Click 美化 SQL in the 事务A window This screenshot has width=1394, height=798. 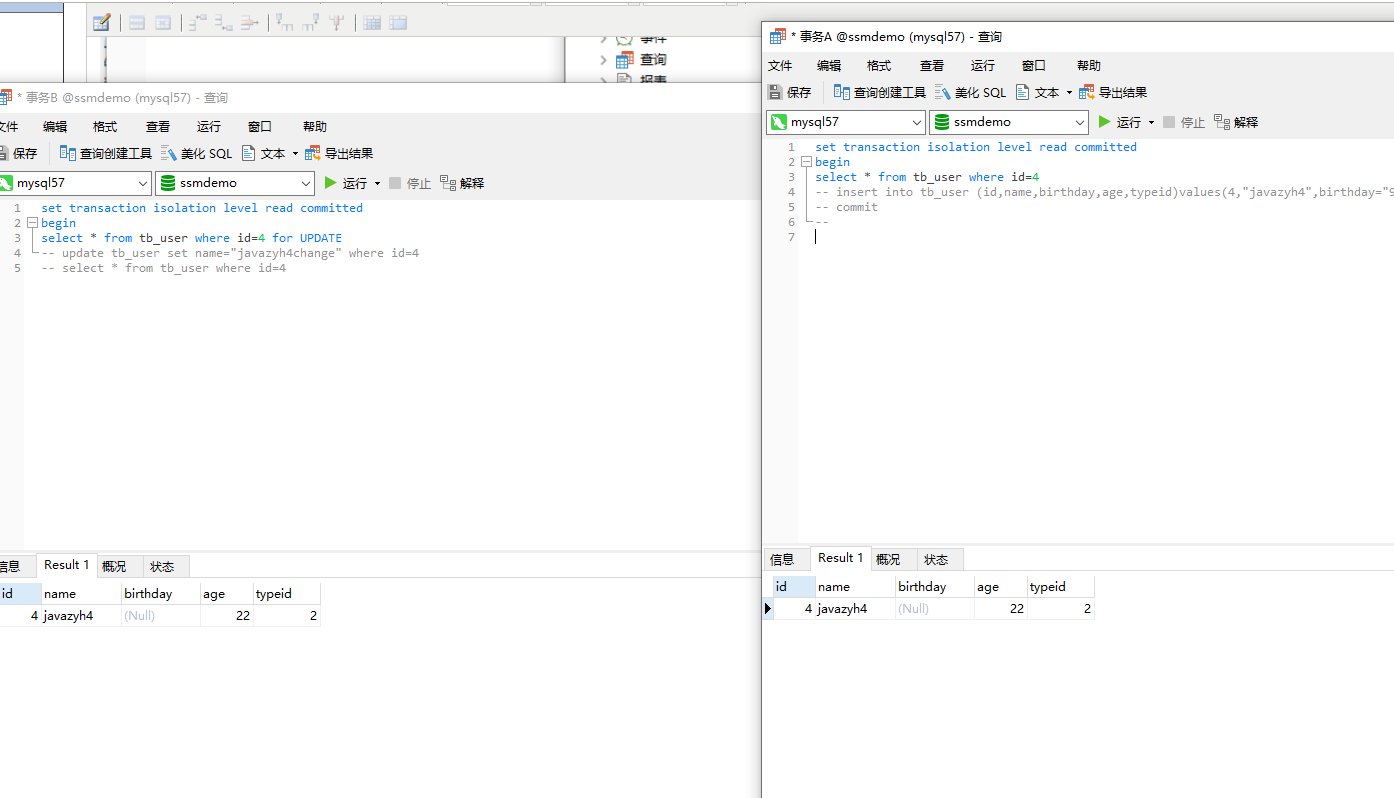970,92
